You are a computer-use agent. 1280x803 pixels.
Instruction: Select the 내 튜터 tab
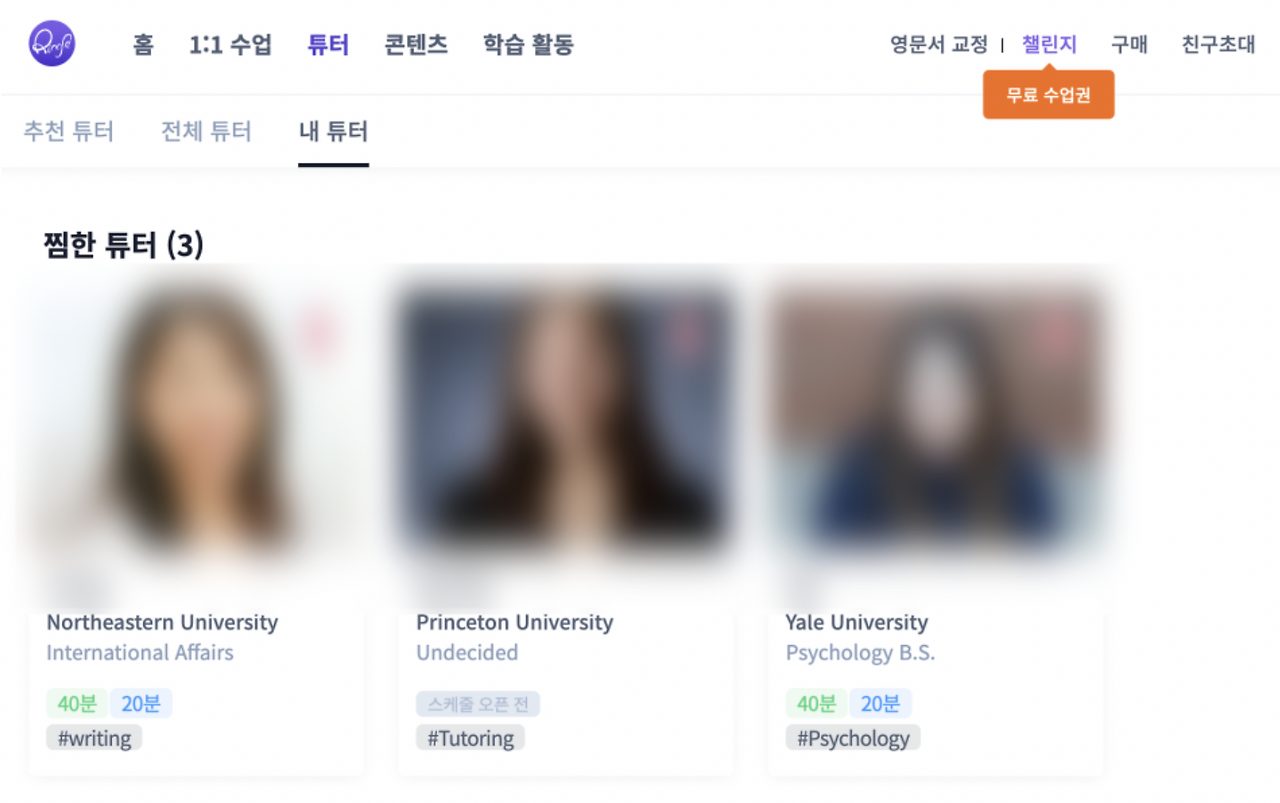click(334, 131)
